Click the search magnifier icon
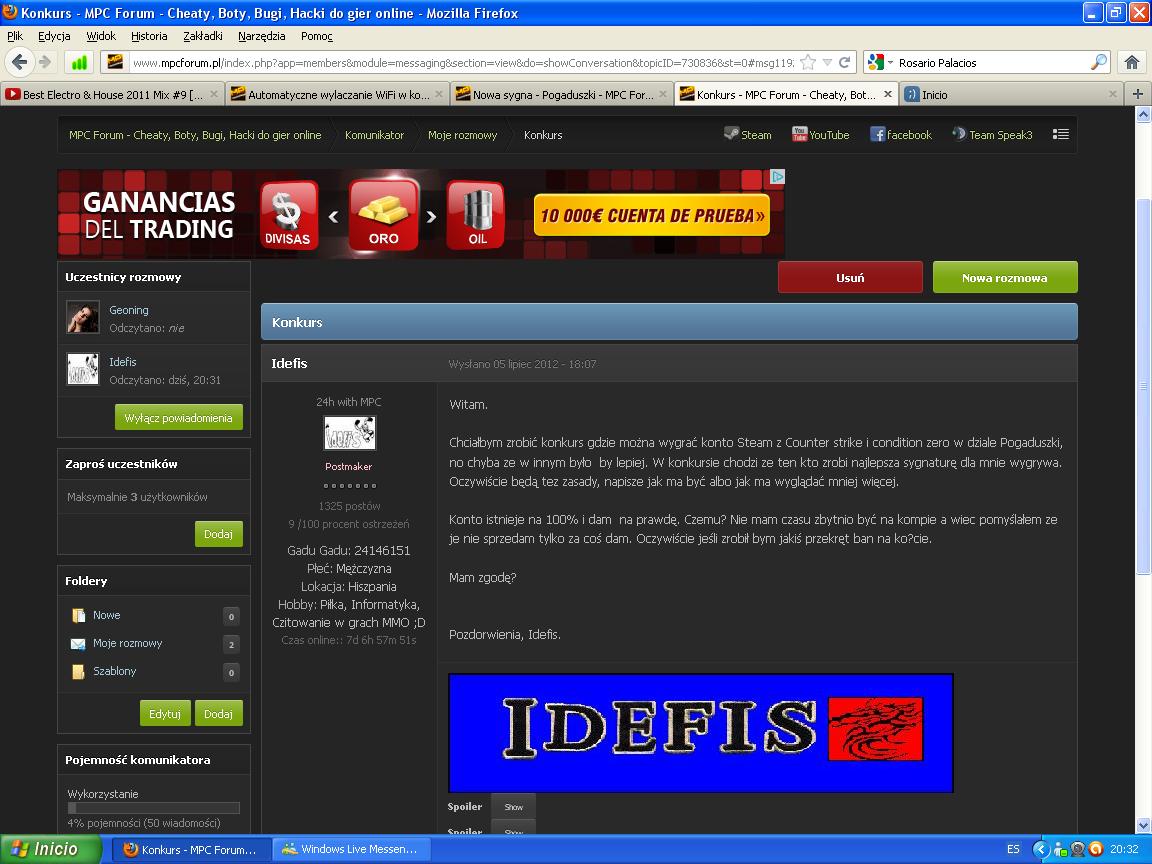Screen dimensions: 1152x864 click(x=1098, y=62)
